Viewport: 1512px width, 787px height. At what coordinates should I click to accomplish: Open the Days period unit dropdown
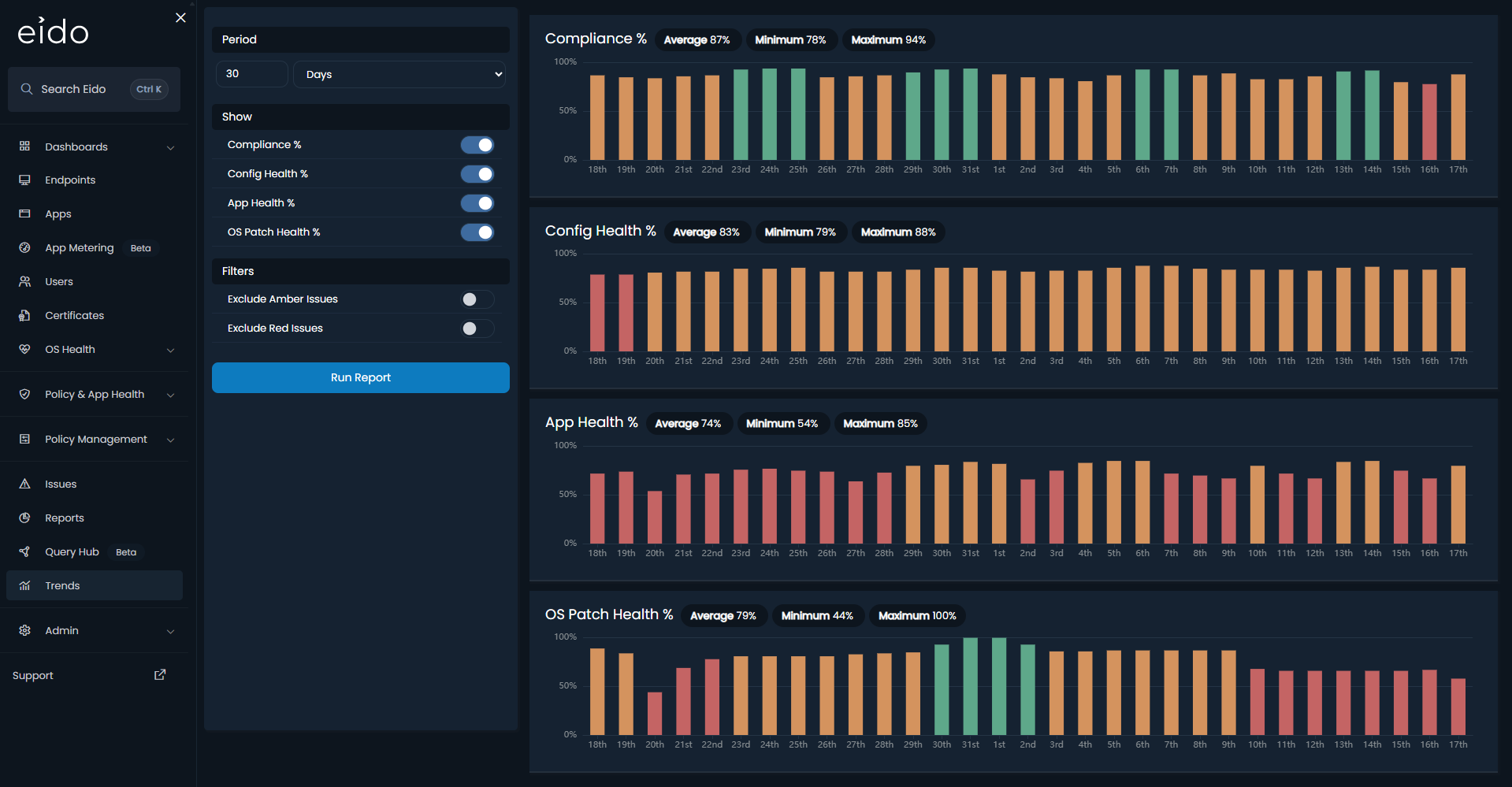(399, 74)
